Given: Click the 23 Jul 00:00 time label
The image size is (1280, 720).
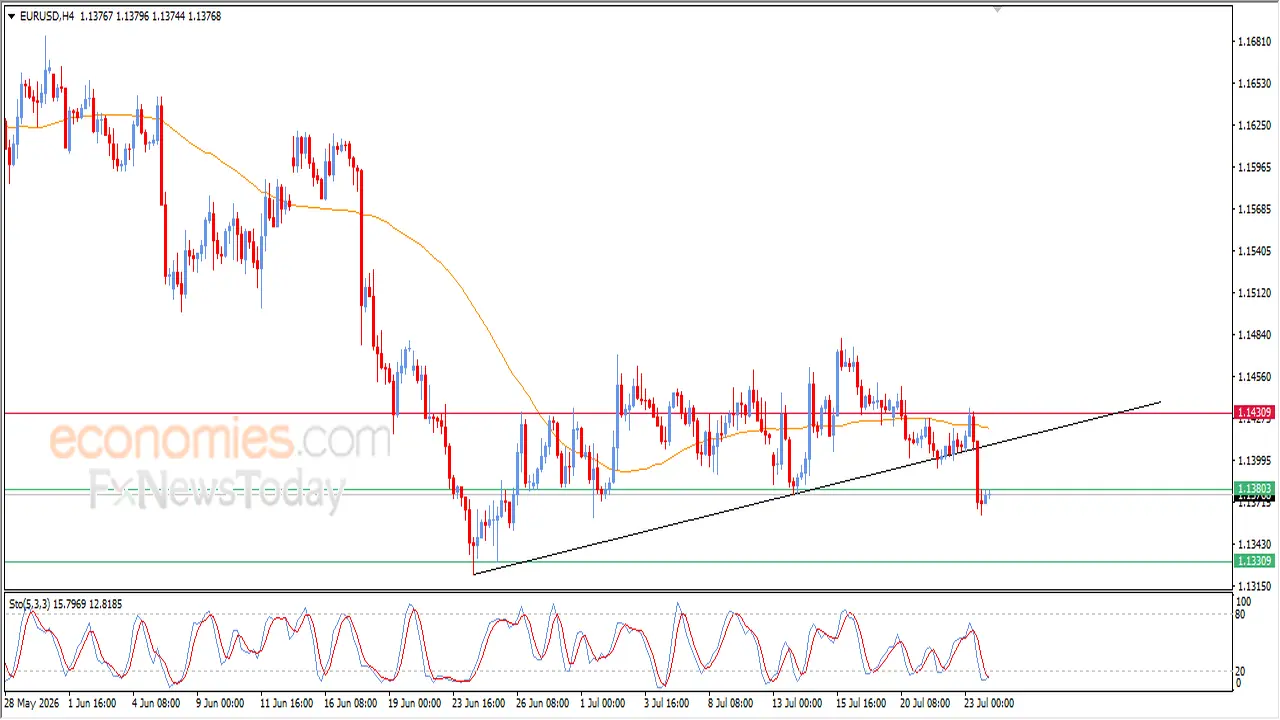Looking at the screenshot, I should [989, 703].
